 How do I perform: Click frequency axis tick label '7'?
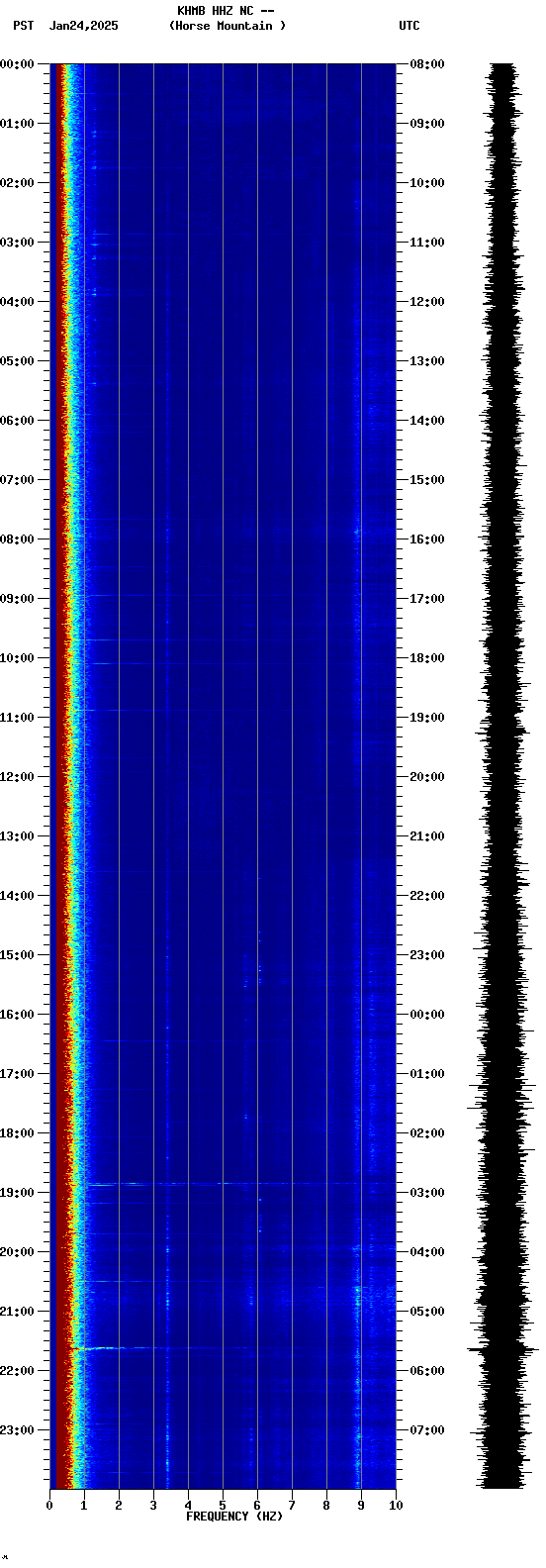coord(292,1506)
